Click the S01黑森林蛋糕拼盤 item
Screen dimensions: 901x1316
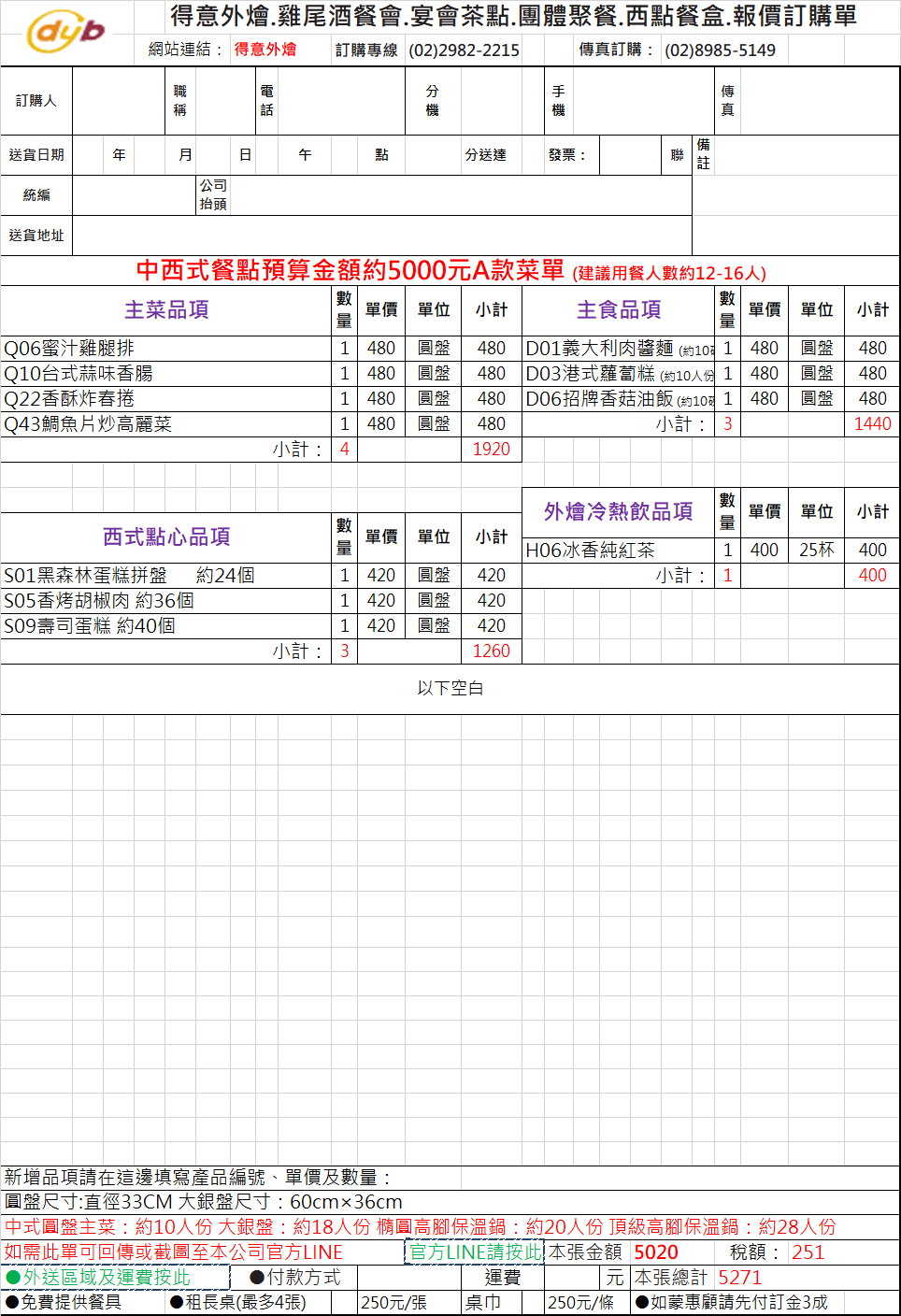[166, 576]
